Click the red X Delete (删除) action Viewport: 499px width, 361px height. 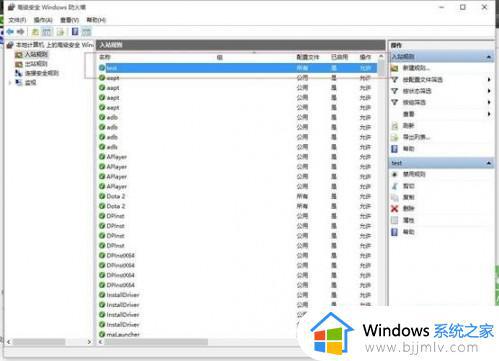(x=395, y=209)
